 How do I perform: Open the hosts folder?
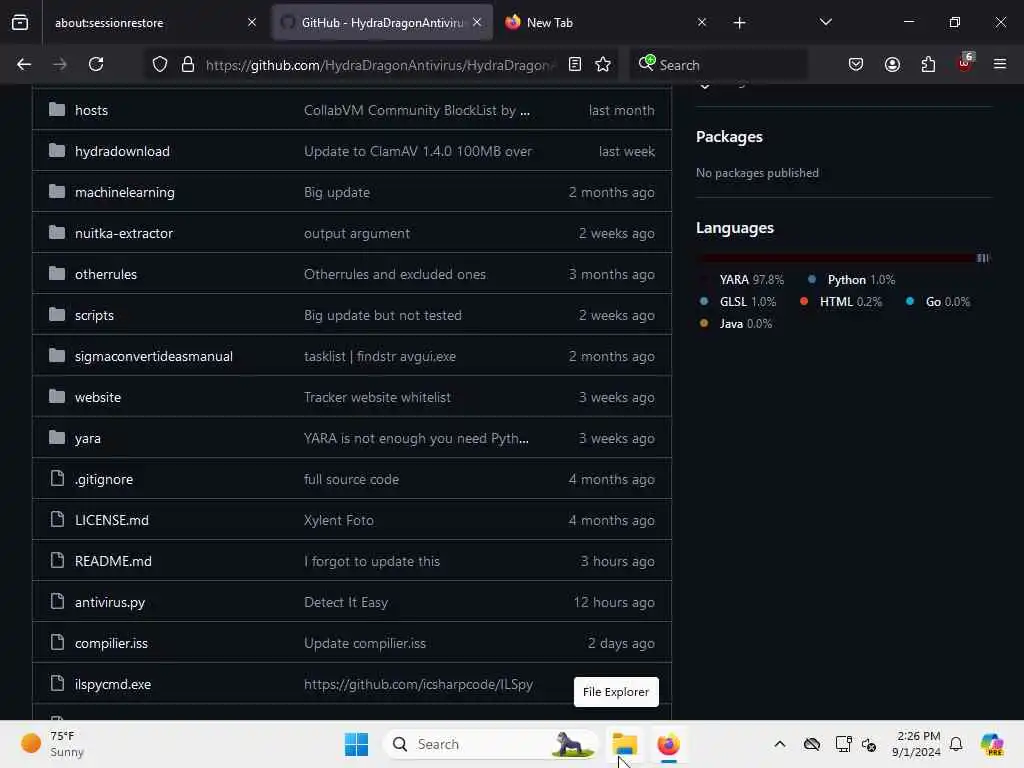coord(91,110)
